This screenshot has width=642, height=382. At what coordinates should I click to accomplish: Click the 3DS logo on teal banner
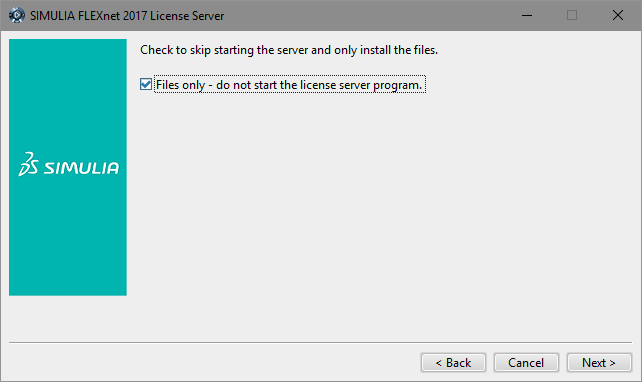(28, 164)
